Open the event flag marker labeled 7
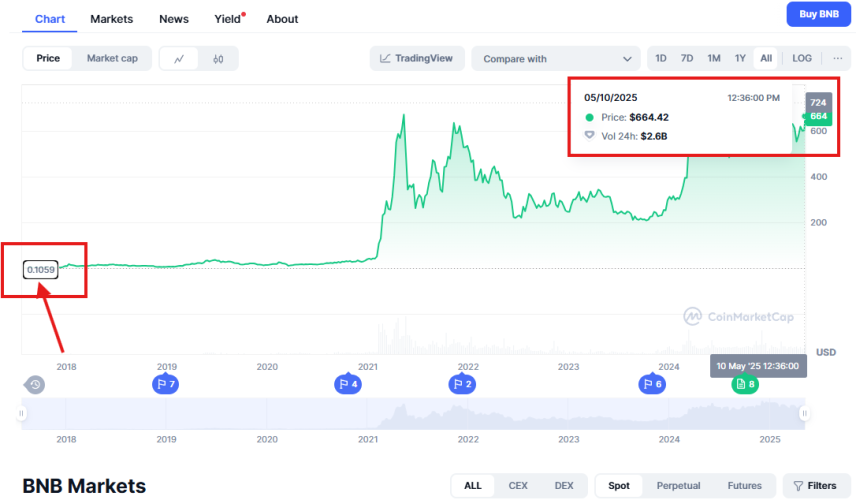This screenshot has height=500, width=856. click(x=166, y=384)
